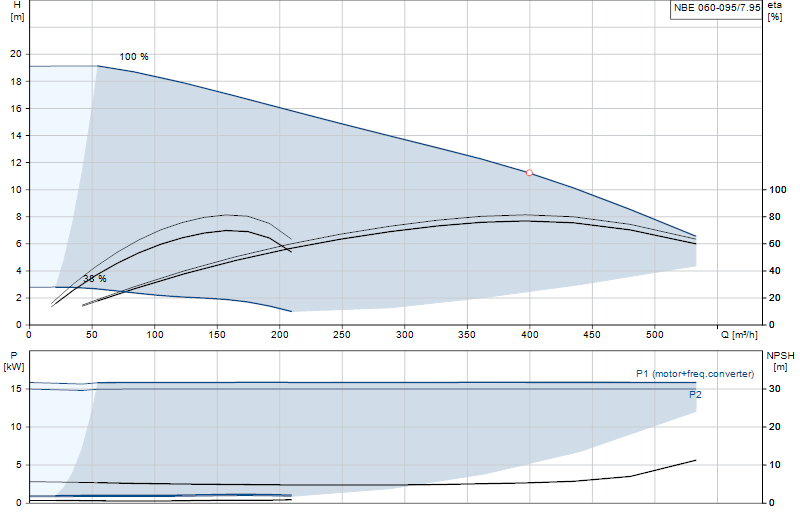Click the 'Q [m³/h]' axis label

[739, 335]
